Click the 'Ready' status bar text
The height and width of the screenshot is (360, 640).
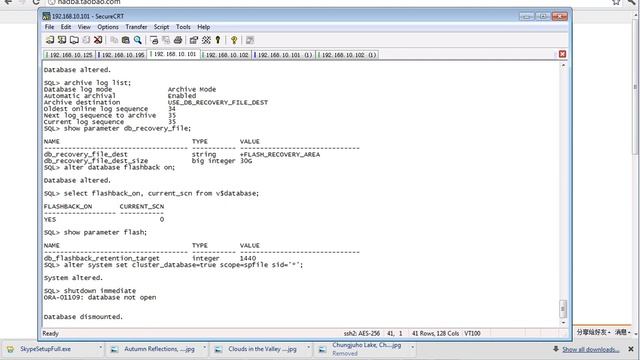[x=51, y=333]
